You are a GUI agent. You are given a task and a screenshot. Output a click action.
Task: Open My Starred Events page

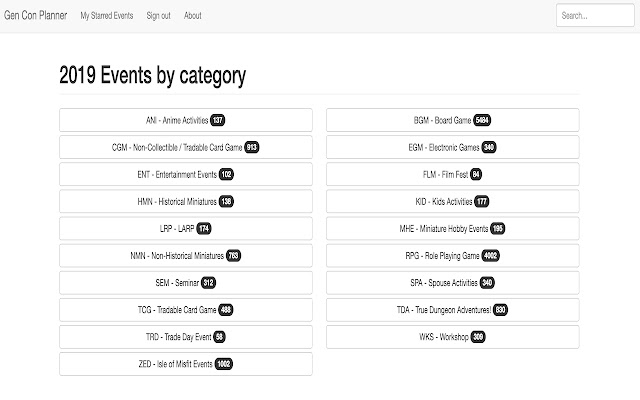pos(107,16)
